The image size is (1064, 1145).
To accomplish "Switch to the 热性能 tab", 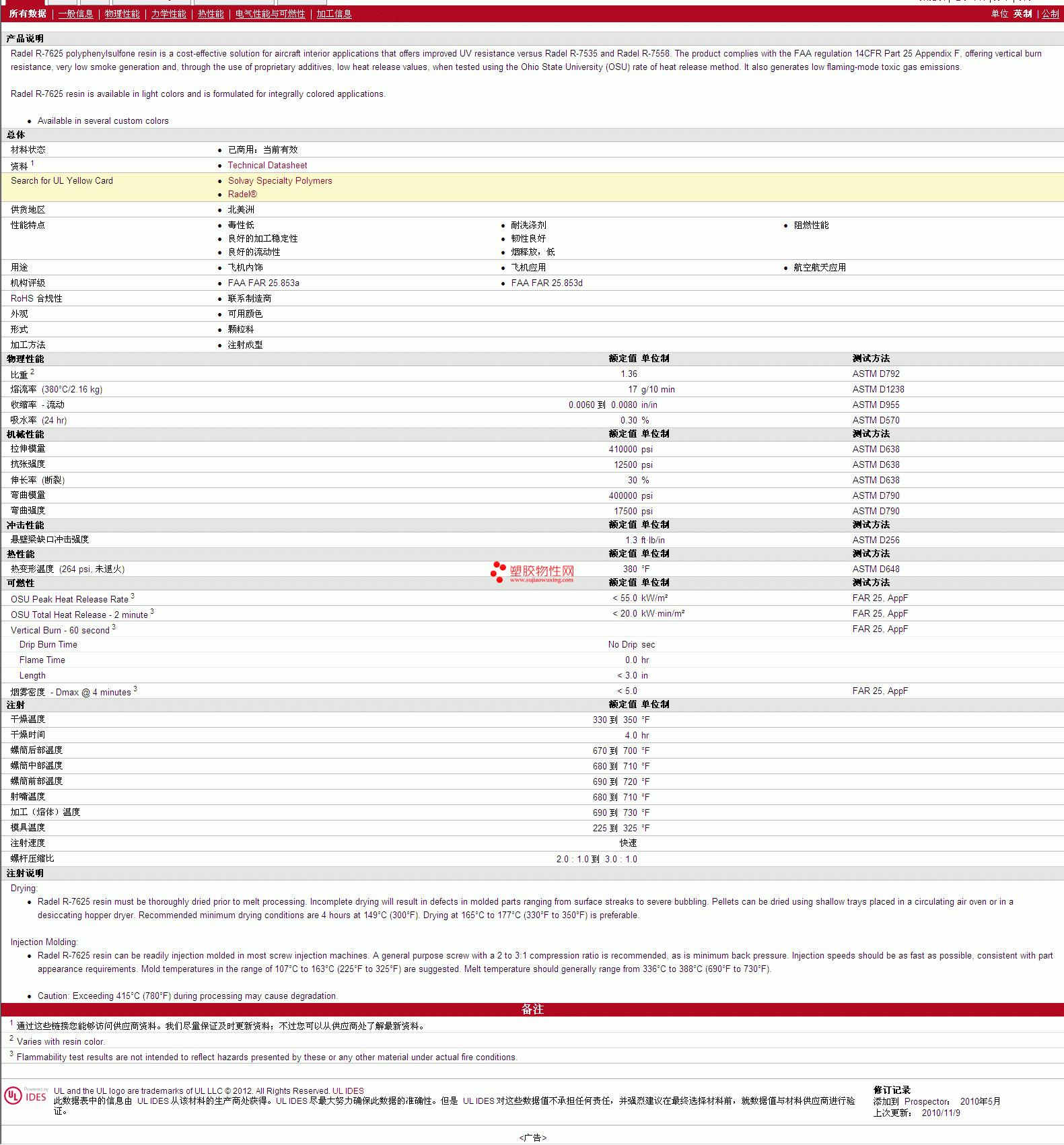I will 211,13.
